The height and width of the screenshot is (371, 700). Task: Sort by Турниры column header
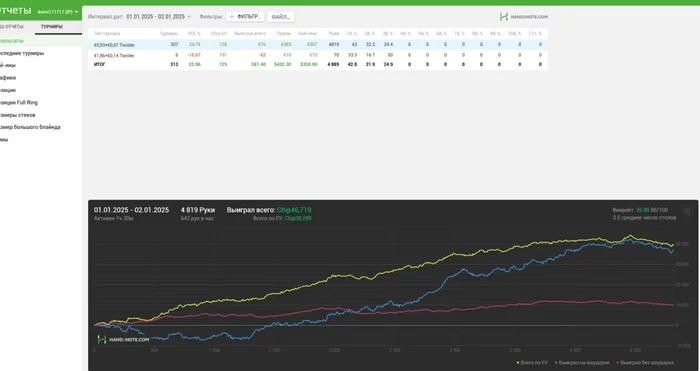tap(169, 33)
